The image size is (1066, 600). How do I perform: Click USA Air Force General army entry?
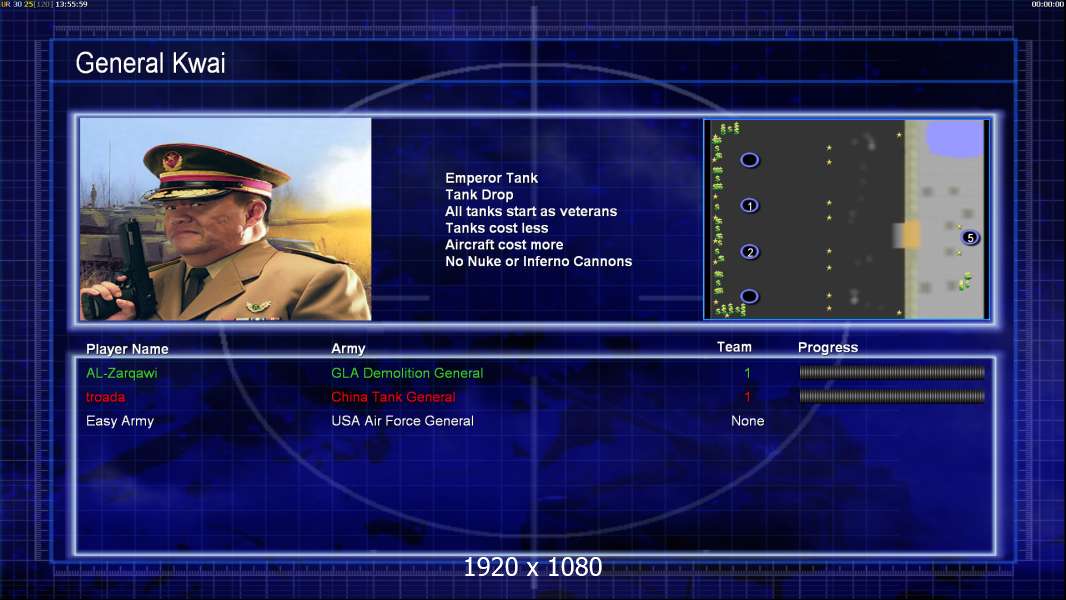402,421
